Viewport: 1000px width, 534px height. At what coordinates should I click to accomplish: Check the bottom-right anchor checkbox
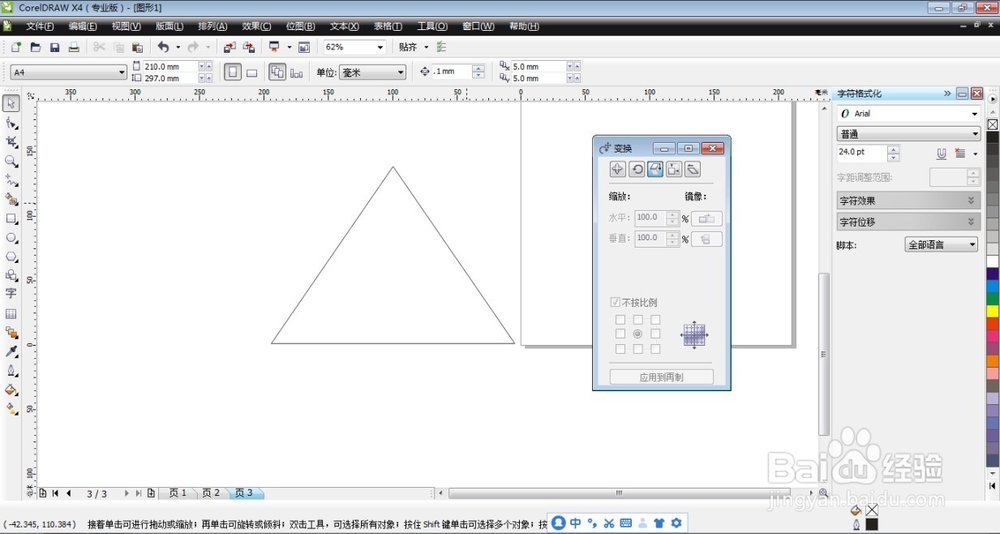(x=656, y=349)
